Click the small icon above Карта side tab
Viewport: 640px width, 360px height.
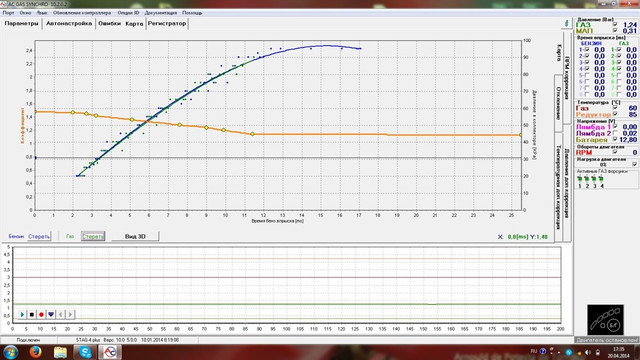pos(567,24)
